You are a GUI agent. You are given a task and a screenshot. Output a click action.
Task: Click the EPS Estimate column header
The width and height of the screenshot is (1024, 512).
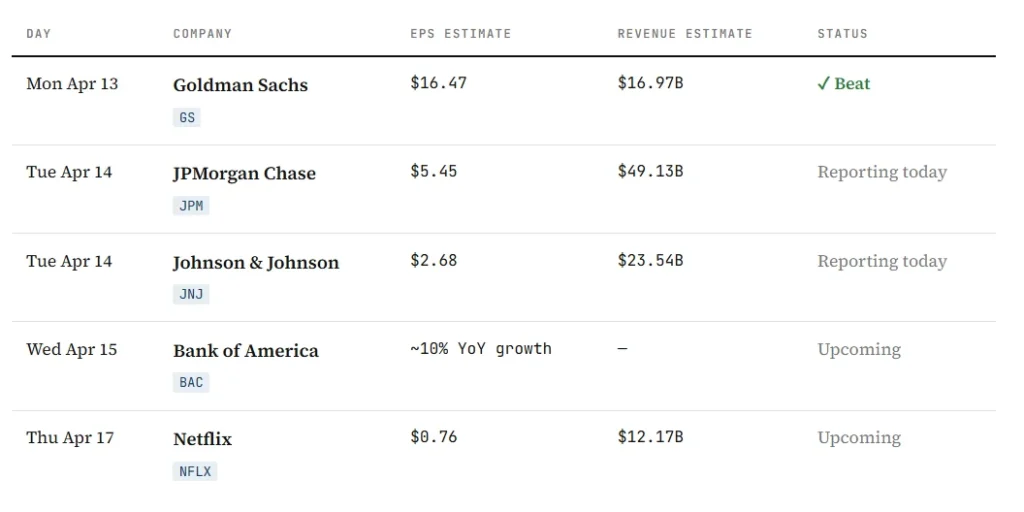460,34
